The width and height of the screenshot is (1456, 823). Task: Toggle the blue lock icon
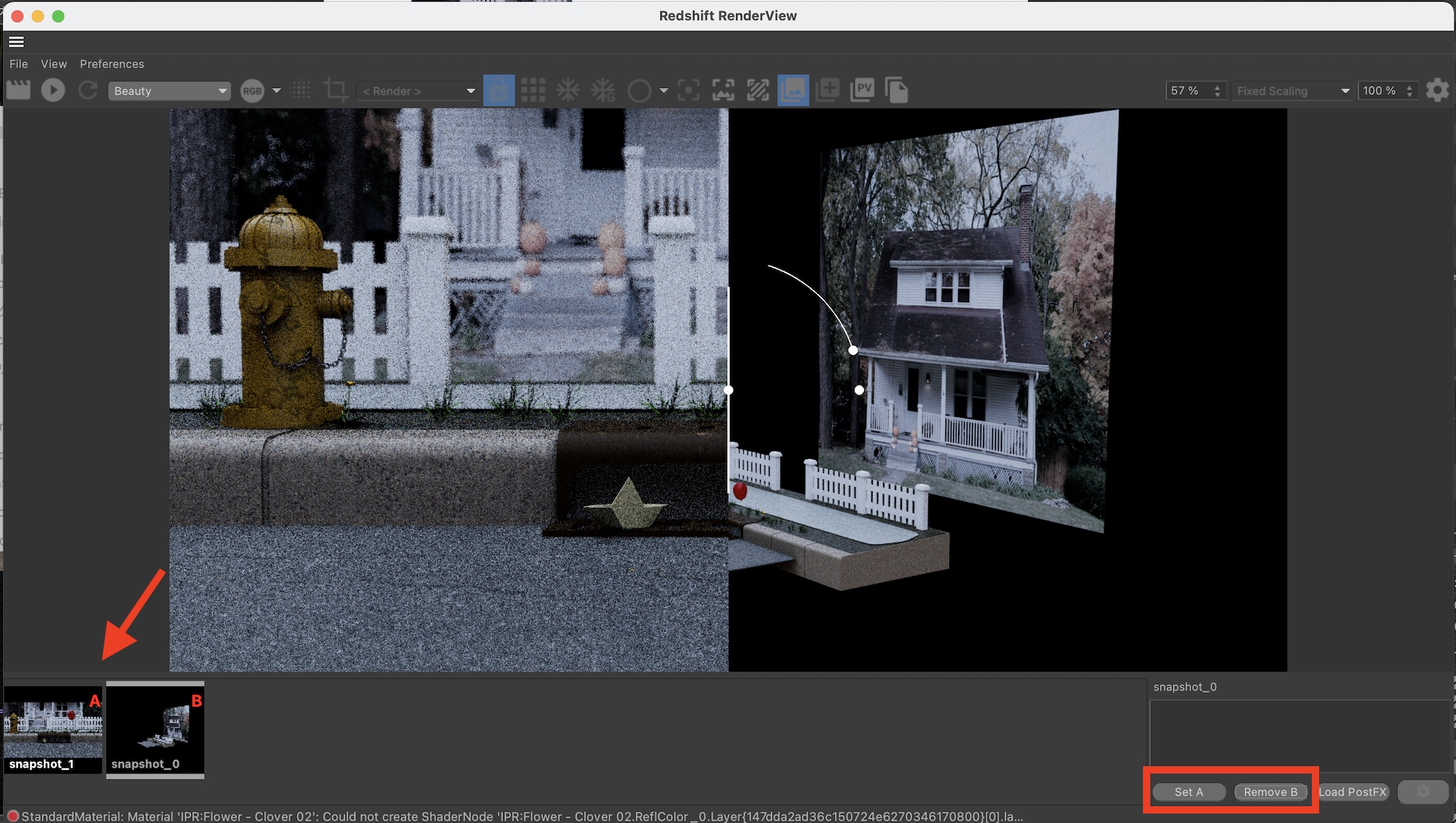[499, 90]
